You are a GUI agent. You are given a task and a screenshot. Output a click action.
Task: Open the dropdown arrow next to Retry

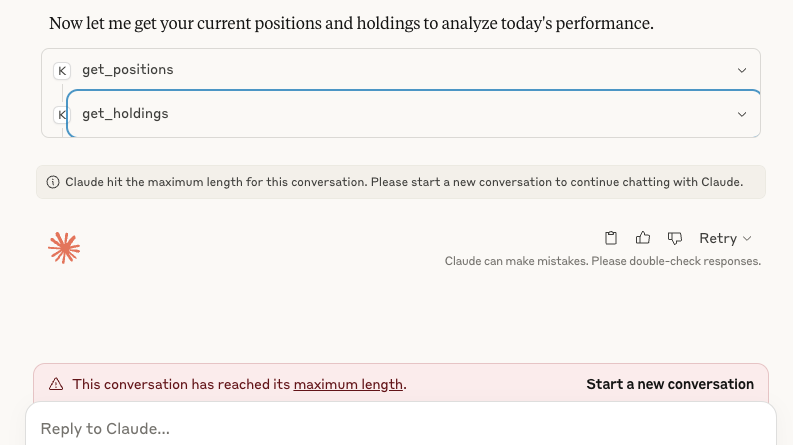pos(747,238)
